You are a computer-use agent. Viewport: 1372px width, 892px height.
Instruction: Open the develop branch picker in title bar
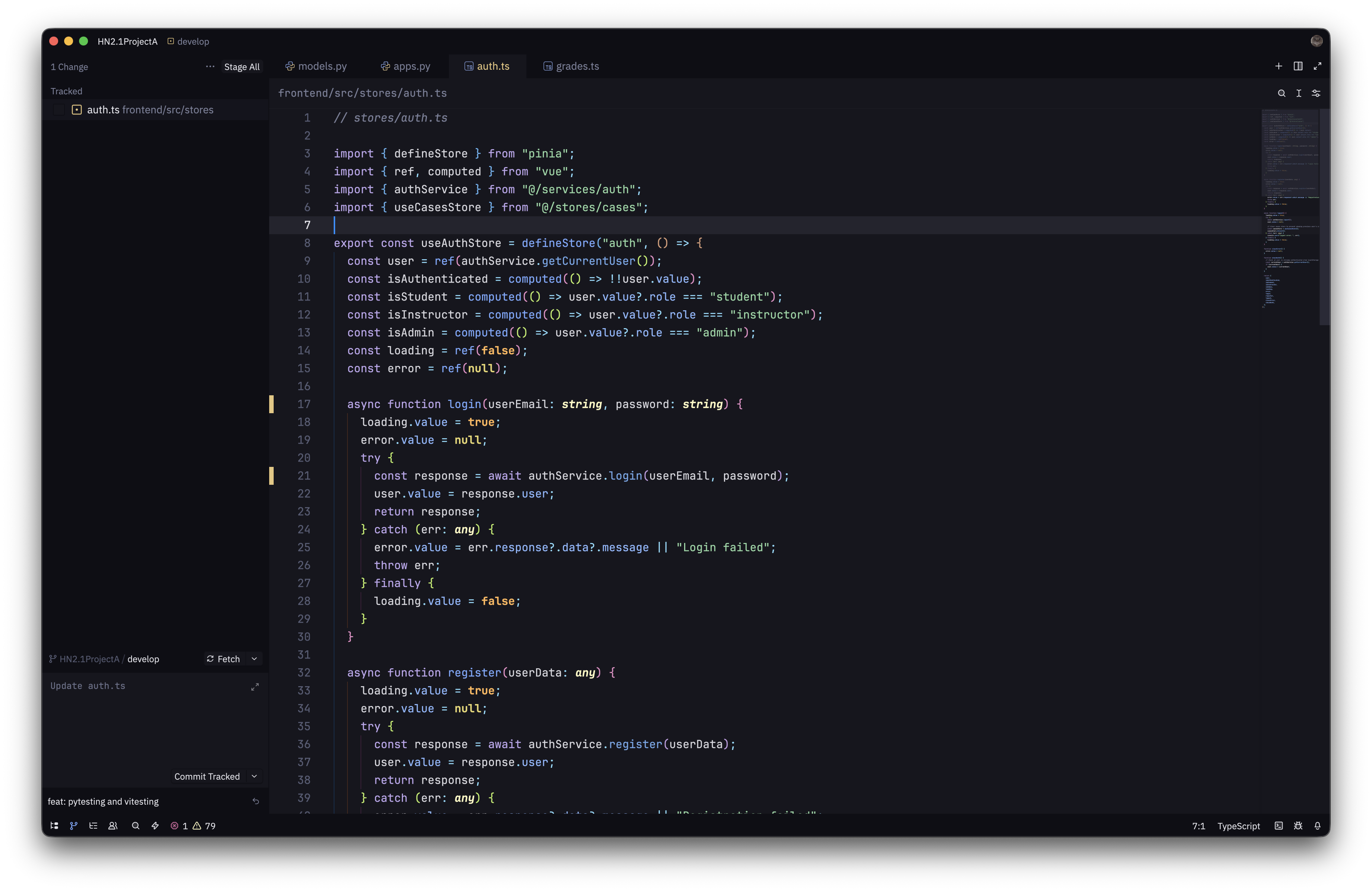coord(189,41)
